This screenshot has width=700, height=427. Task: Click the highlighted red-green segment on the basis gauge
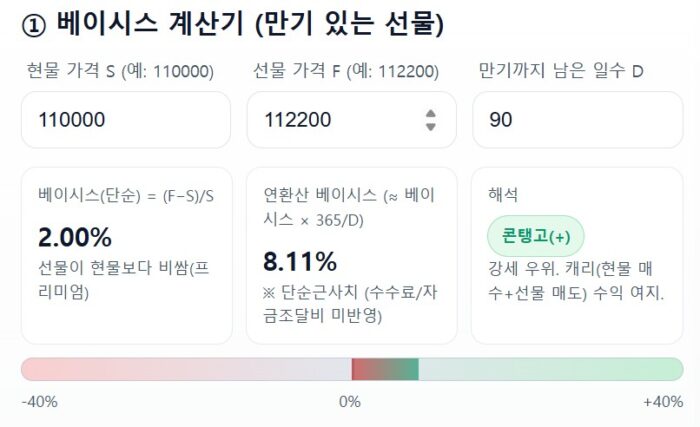click(385, 369)
